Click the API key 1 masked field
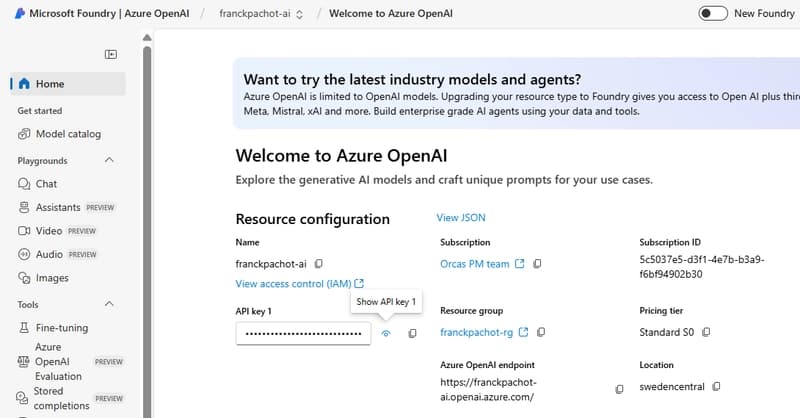The image size is (800, 418). (304, 333)
